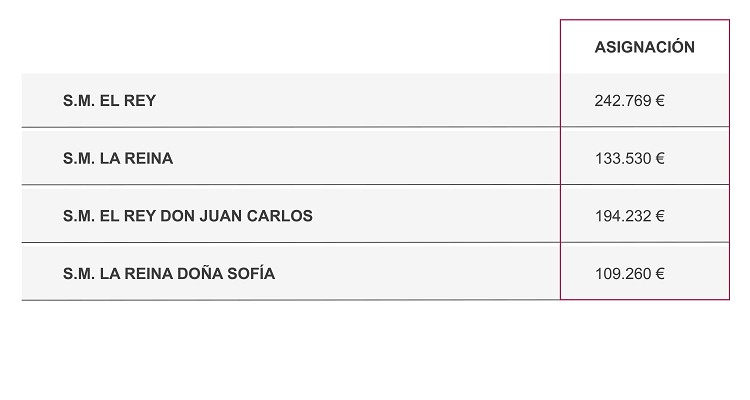Click the euro symbol after 133.530

point(660,158)
